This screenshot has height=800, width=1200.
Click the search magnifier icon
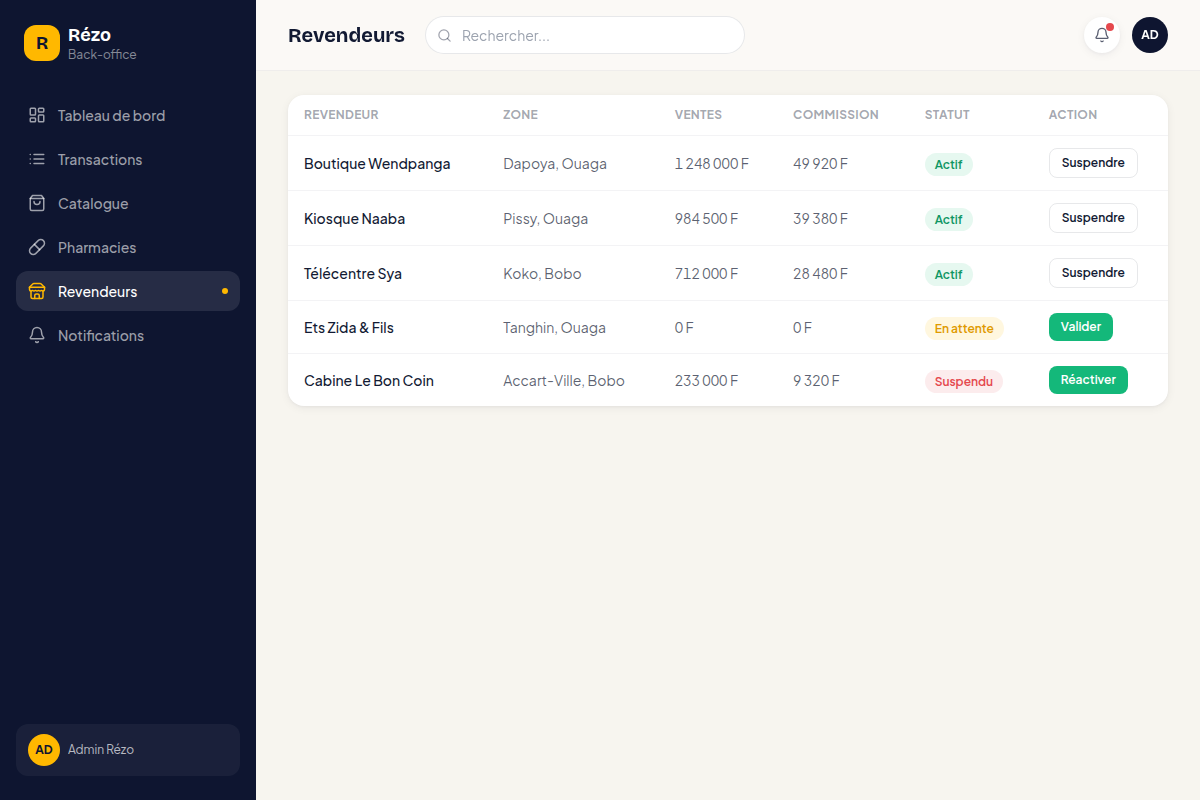(445, 35)
